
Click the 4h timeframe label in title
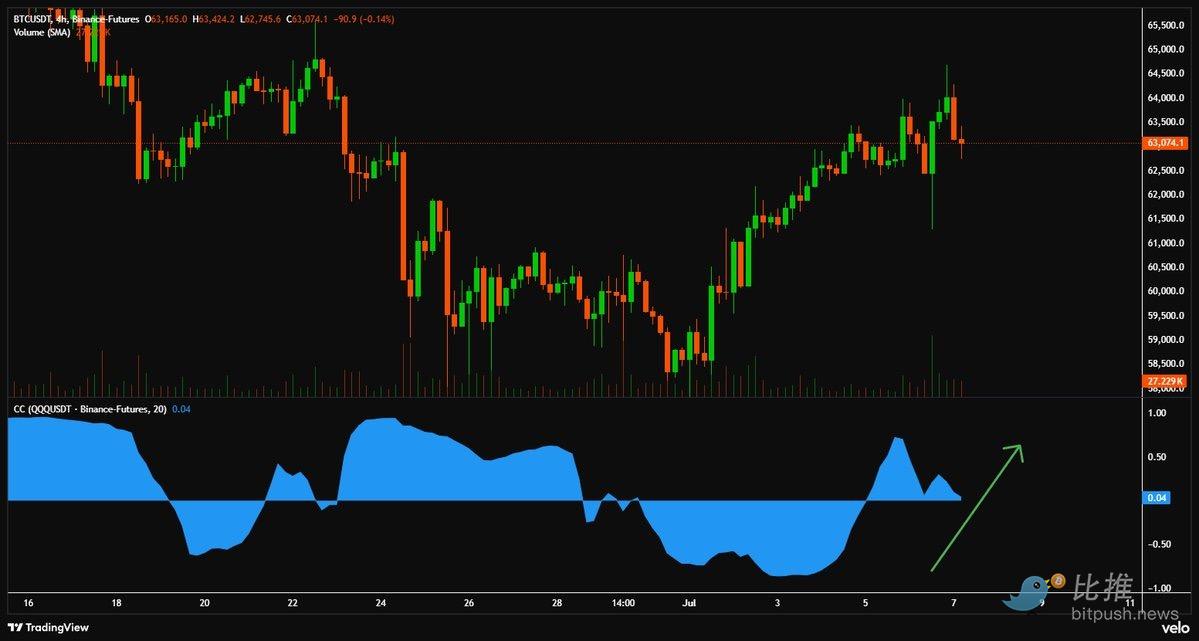click(61, 19)
